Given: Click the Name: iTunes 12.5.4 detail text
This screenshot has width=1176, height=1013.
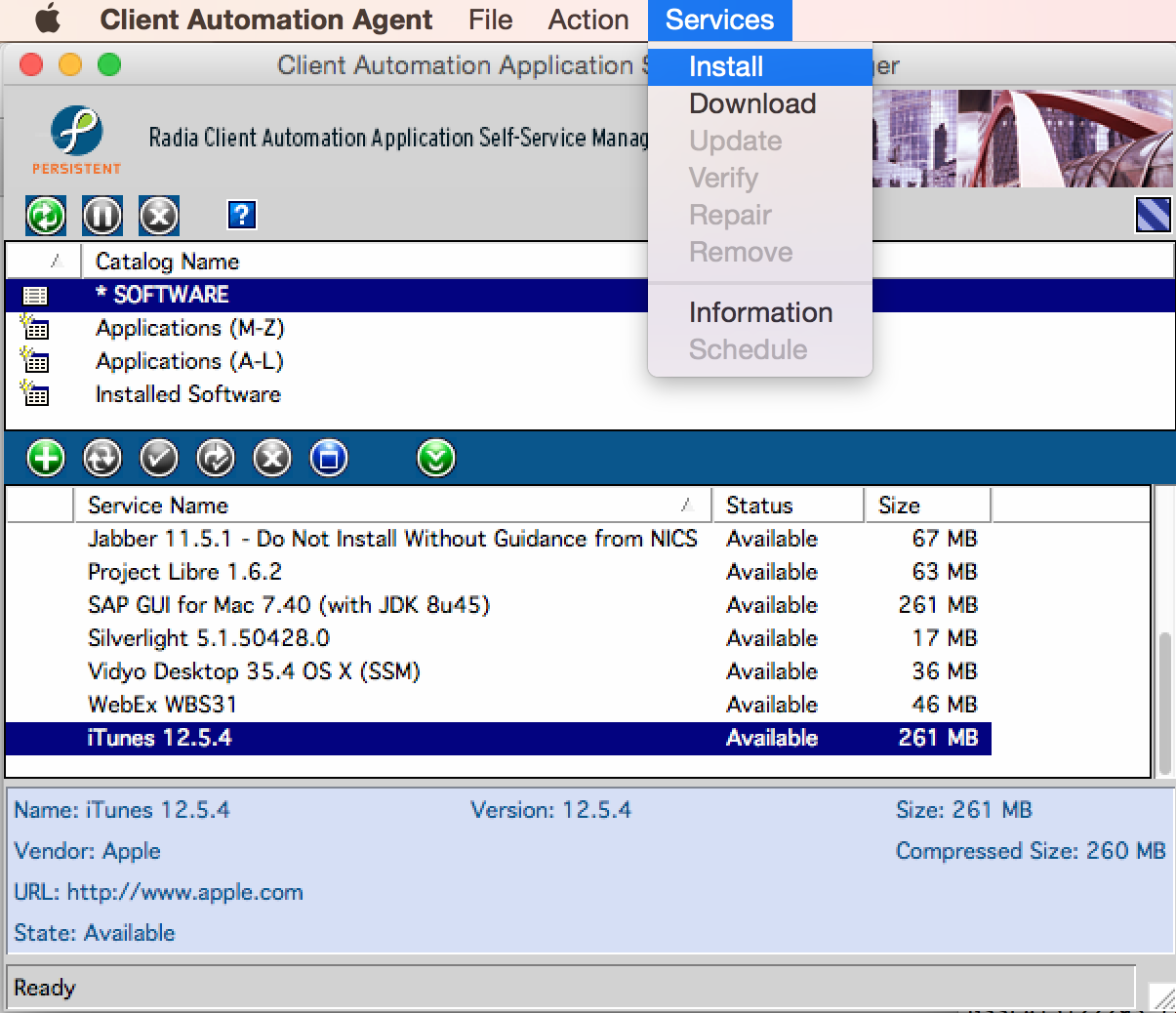Looking at the screenshot, I should pyautogui.click(x=122, y=810).
